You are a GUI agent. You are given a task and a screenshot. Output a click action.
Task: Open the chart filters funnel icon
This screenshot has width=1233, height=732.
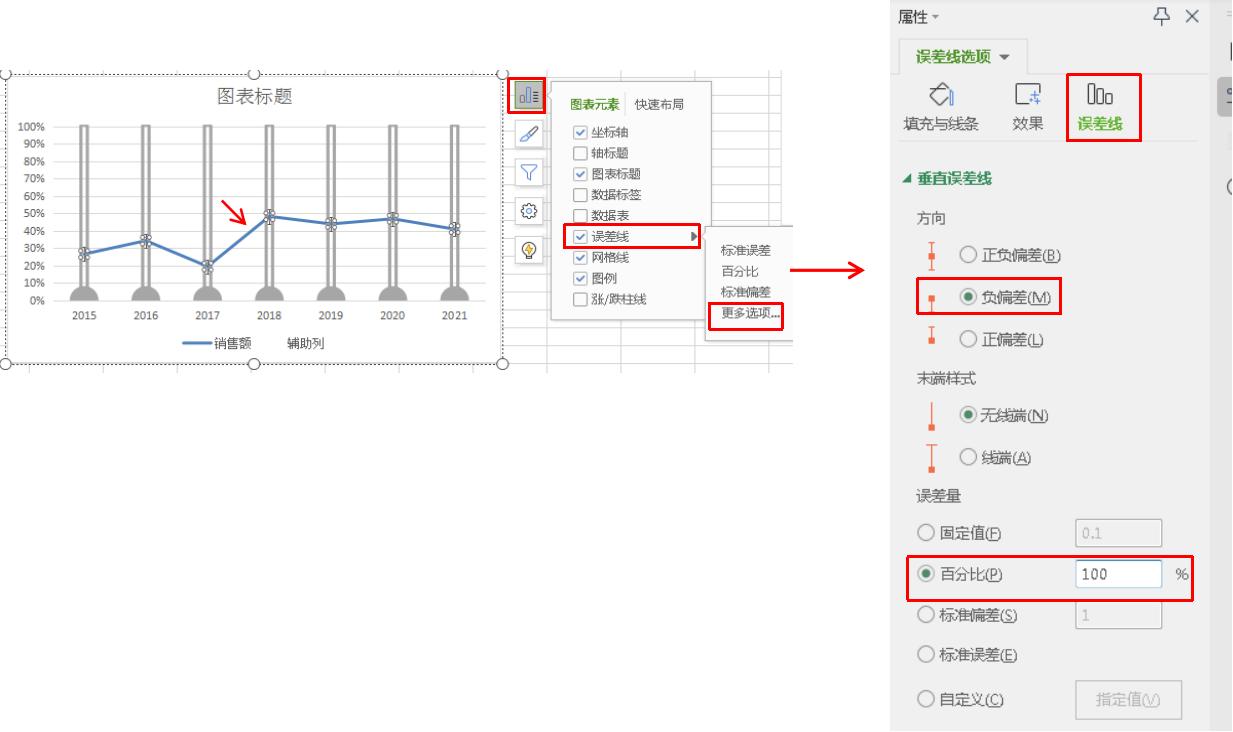[x=528, y=173]
